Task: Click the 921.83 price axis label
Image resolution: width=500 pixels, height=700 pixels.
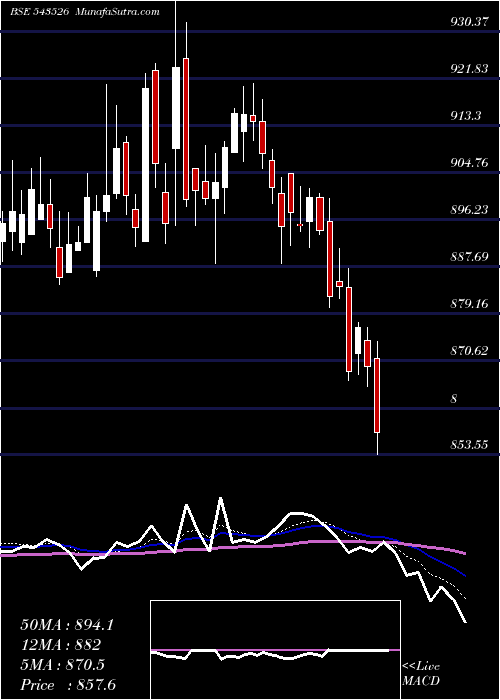Action: pos(469,69)
